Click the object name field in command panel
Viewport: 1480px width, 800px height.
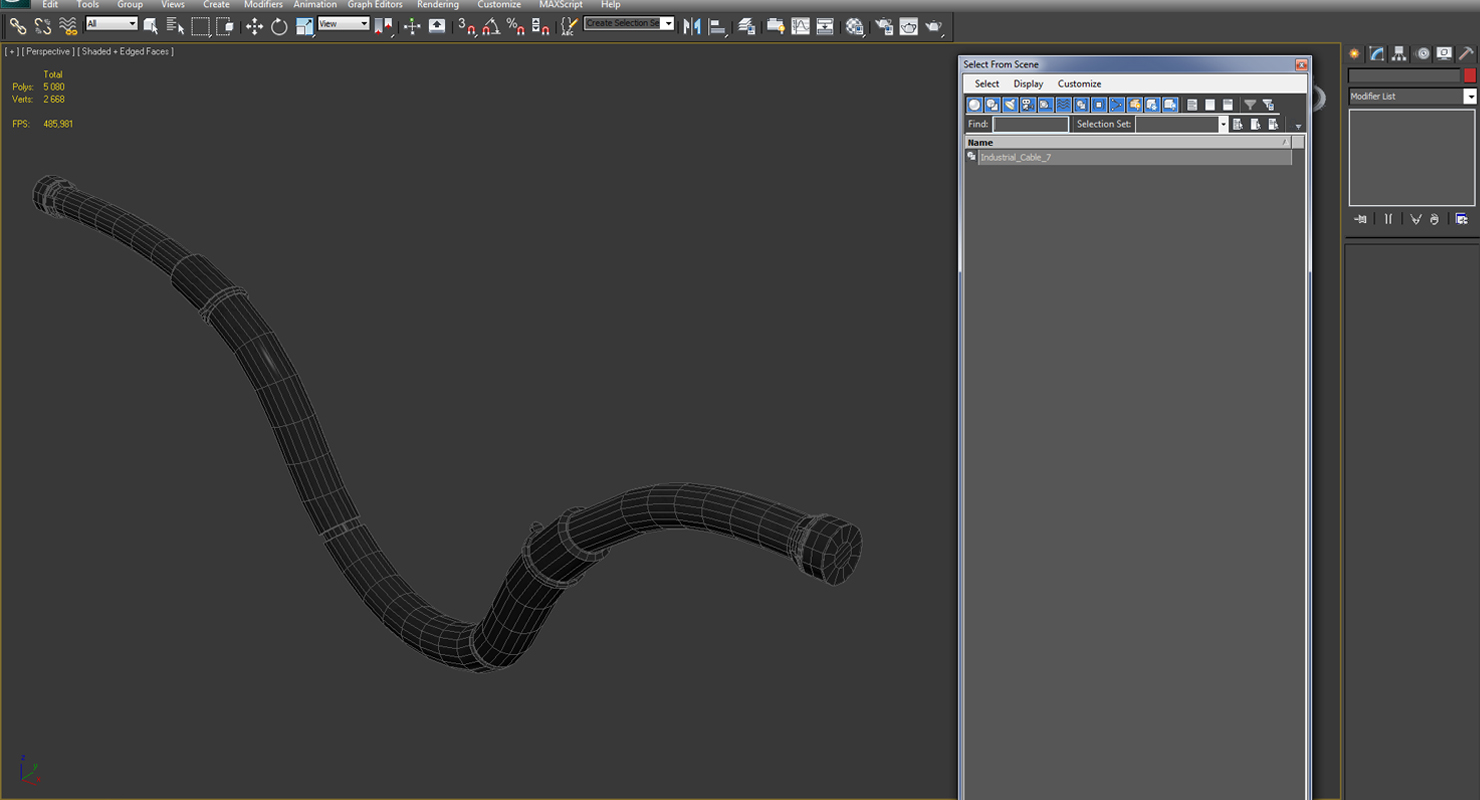click(x=1404, y=75)
